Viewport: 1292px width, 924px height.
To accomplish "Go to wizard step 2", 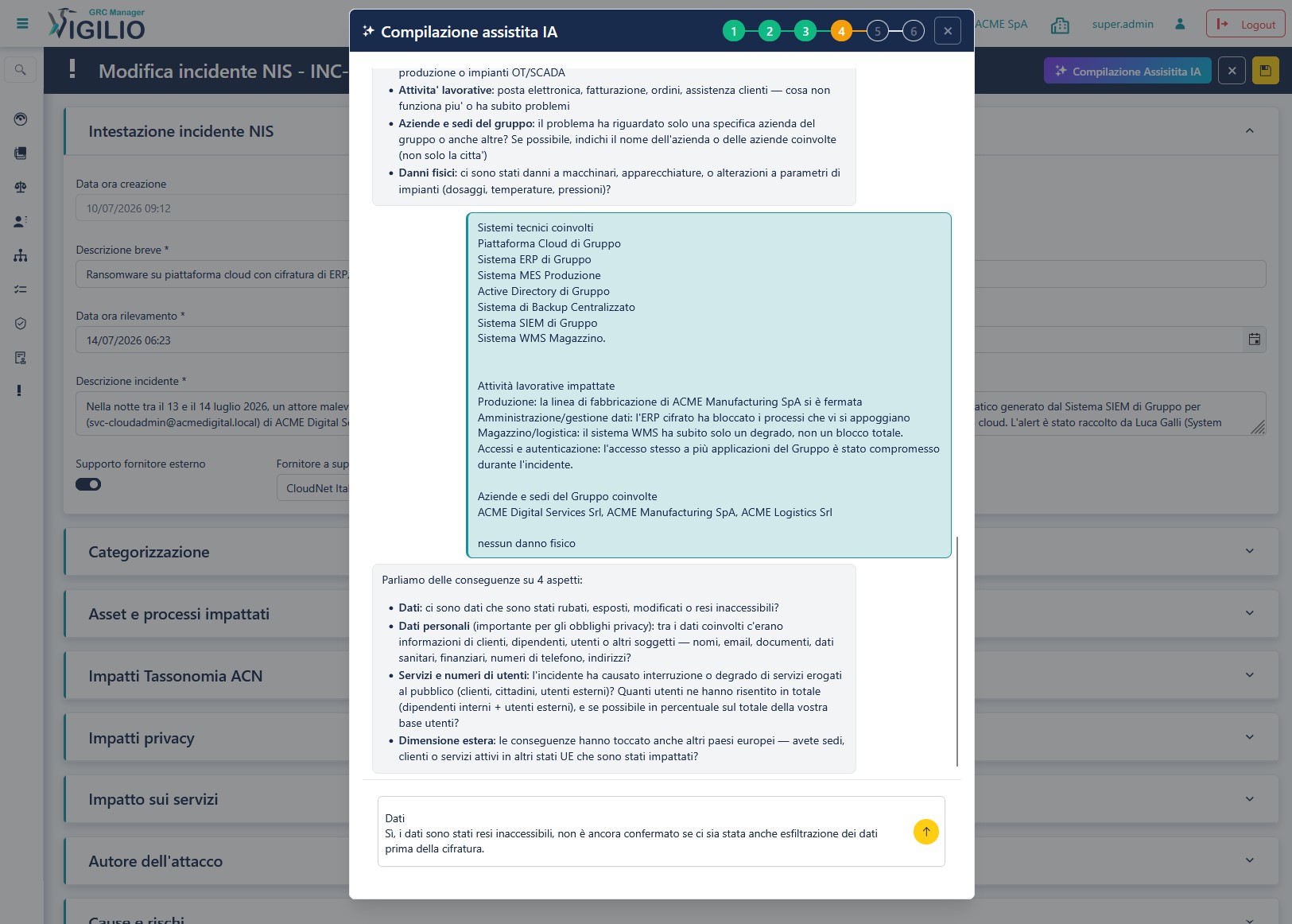I will (x=769, y=31).
